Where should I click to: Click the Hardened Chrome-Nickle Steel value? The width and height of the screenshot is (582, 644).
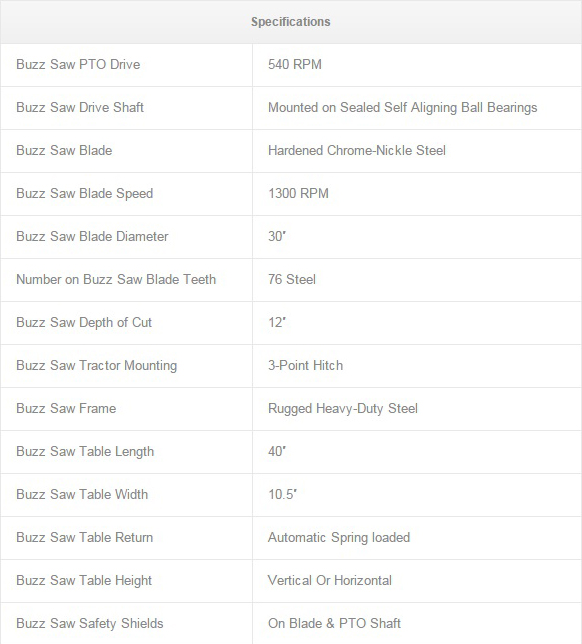(x=357, y=150)
